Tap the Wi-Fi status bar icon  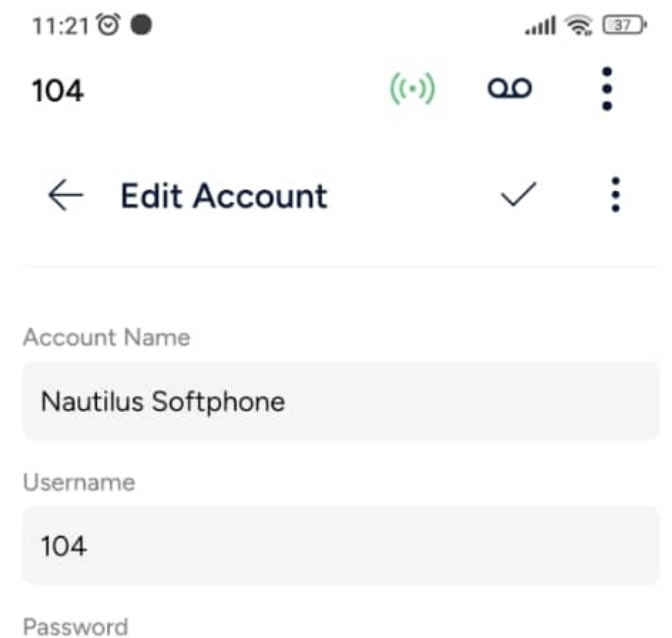click(579, 25)
